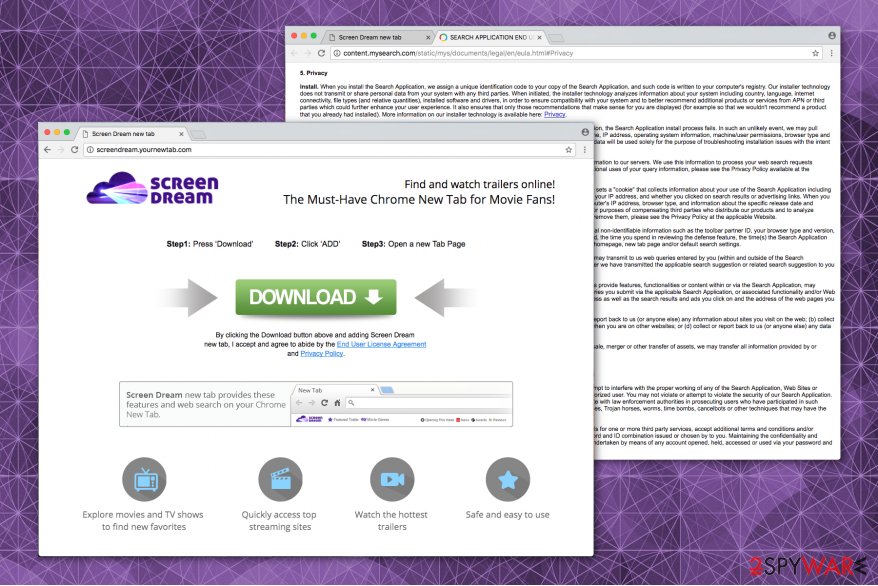The height and width of the screenshot is (586, 878).
Task: Go back in front Screen Dream window
Action: click(x=48, y=149)
